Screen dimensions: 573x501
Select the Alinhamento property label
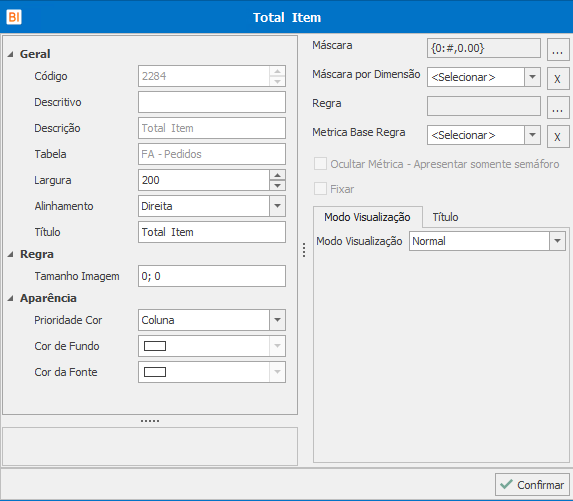point(64,206)
